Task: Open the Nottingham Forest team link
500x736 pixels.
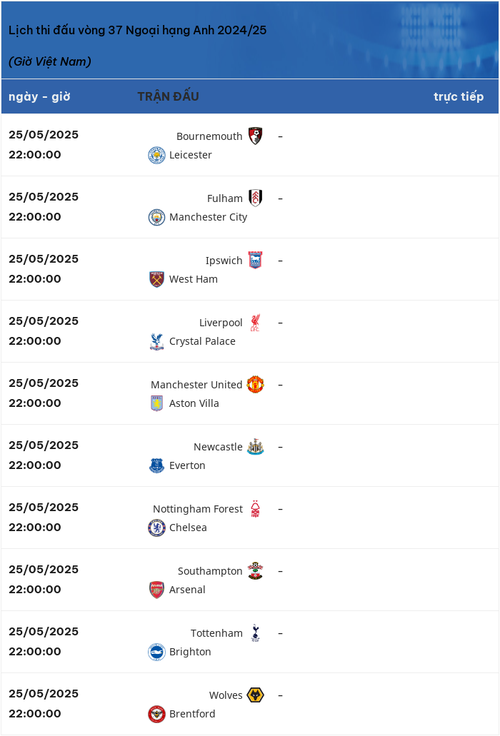Action: pos(198,509)
